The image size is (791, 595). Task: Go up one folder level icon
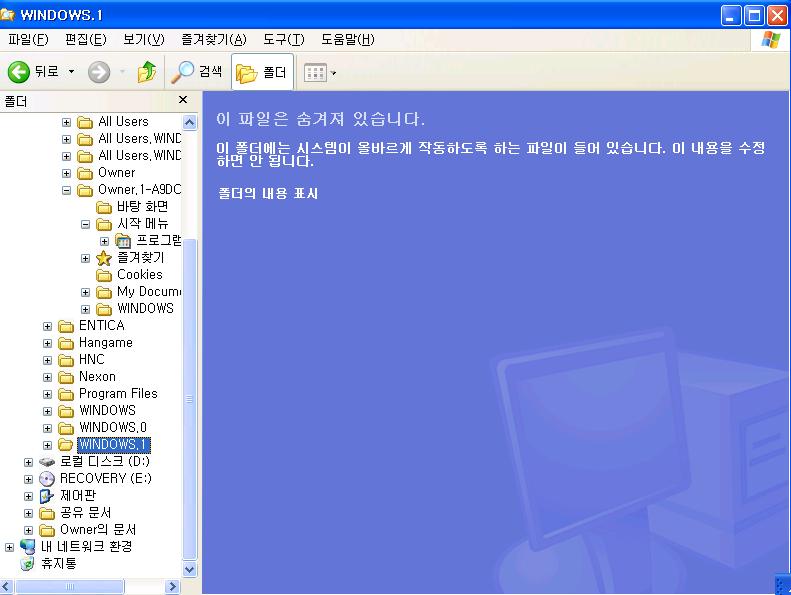[146, 72]
